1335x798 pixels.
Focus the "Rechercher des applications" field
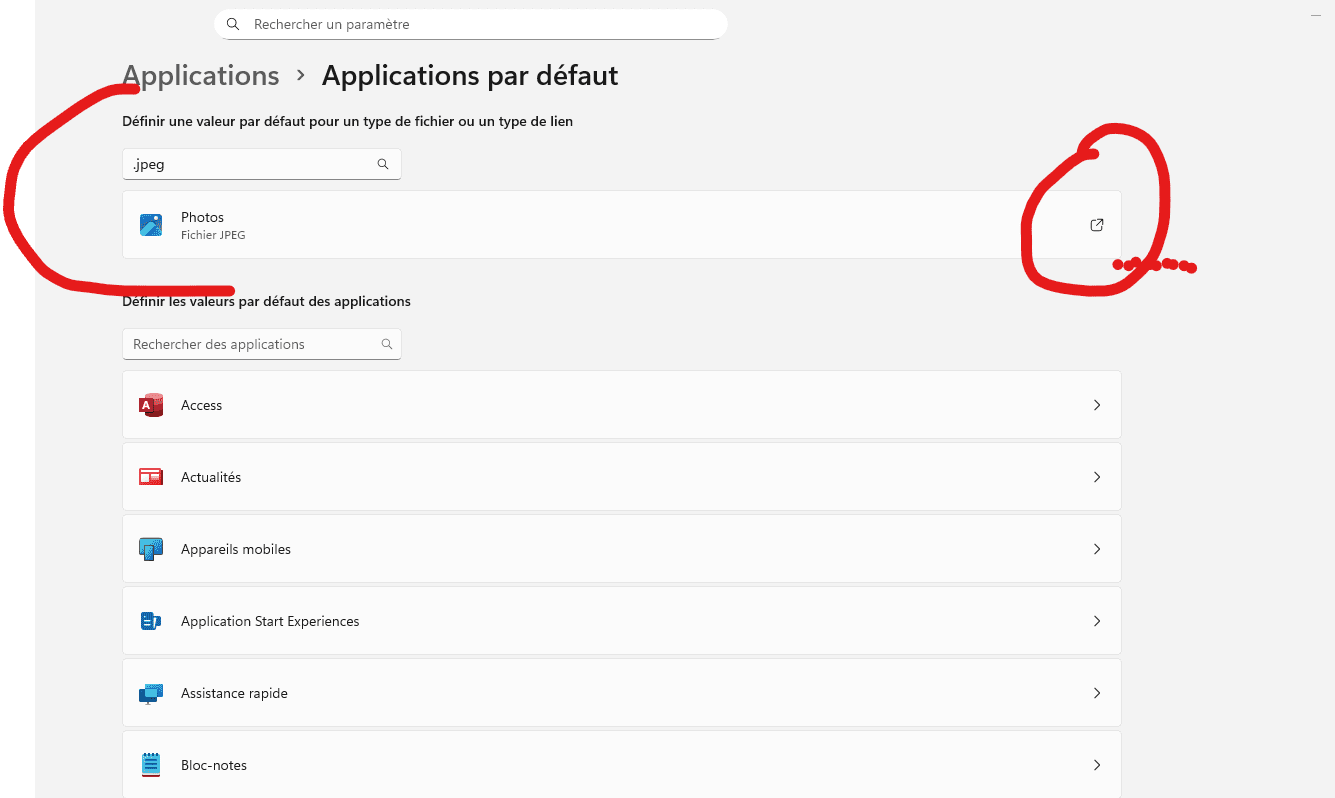(x=261, y=344)
